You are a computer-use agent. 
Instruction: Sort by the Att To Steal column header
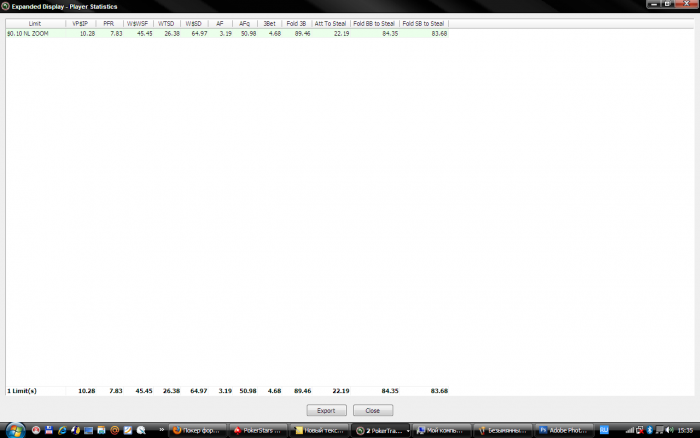330,24
